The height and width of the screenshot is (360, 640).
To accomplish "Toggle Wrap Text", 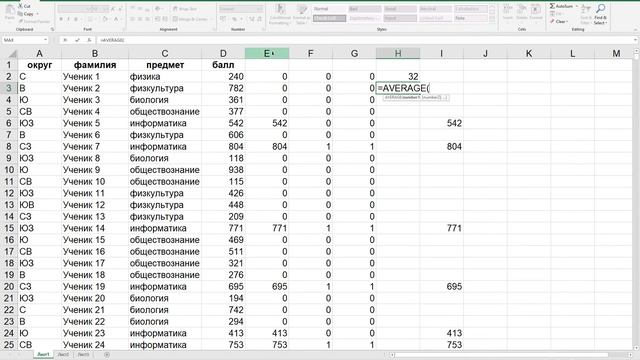I will click(x=184, y=9).
